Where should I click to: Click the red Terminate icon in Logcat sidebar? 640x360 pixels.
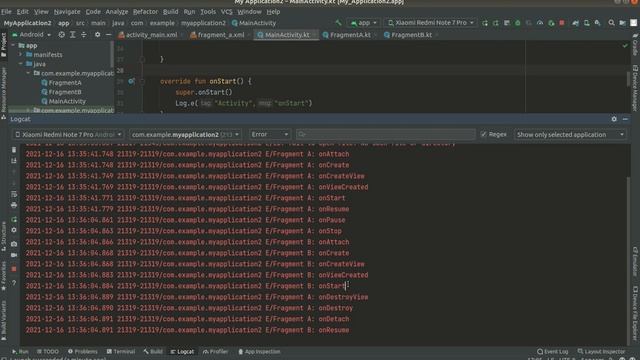point(14,269)
